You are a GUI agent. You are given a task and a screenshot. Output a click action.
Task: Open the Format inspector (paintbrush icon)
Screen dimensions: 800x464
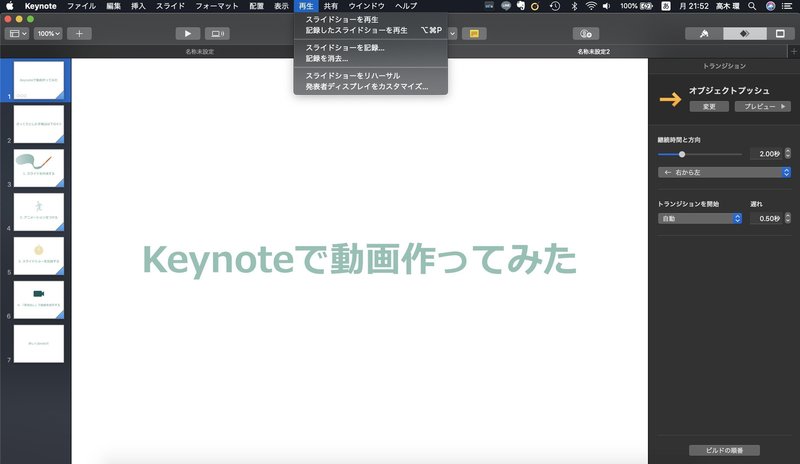tap(704, 34)
